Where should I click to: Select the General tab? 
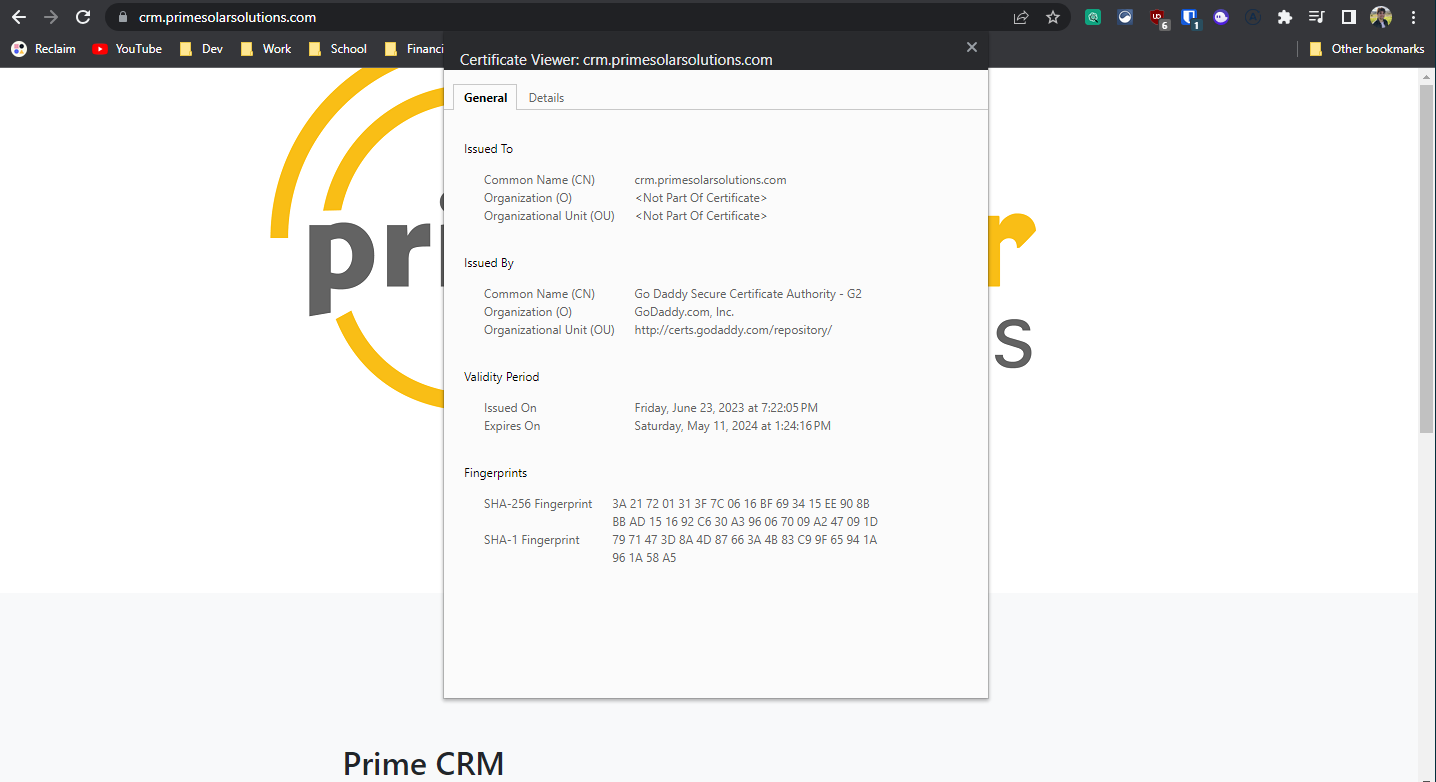click(x=485, y=97)
